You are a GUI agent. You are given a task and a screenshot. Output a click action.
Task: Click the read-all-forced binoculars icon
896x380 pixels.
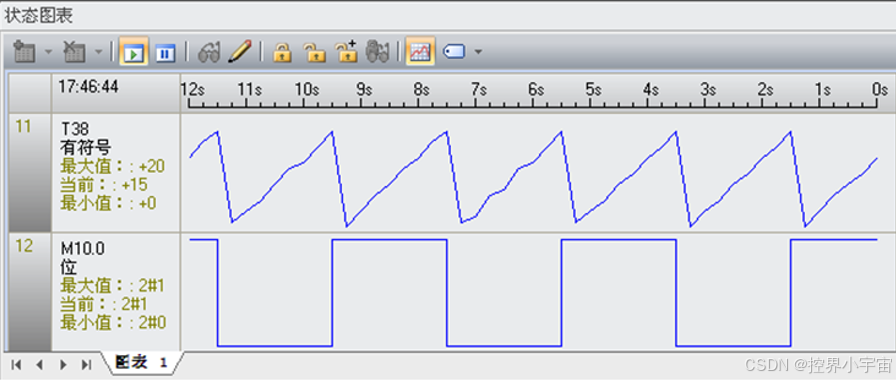pyautogui.click(x=378, y=52)
